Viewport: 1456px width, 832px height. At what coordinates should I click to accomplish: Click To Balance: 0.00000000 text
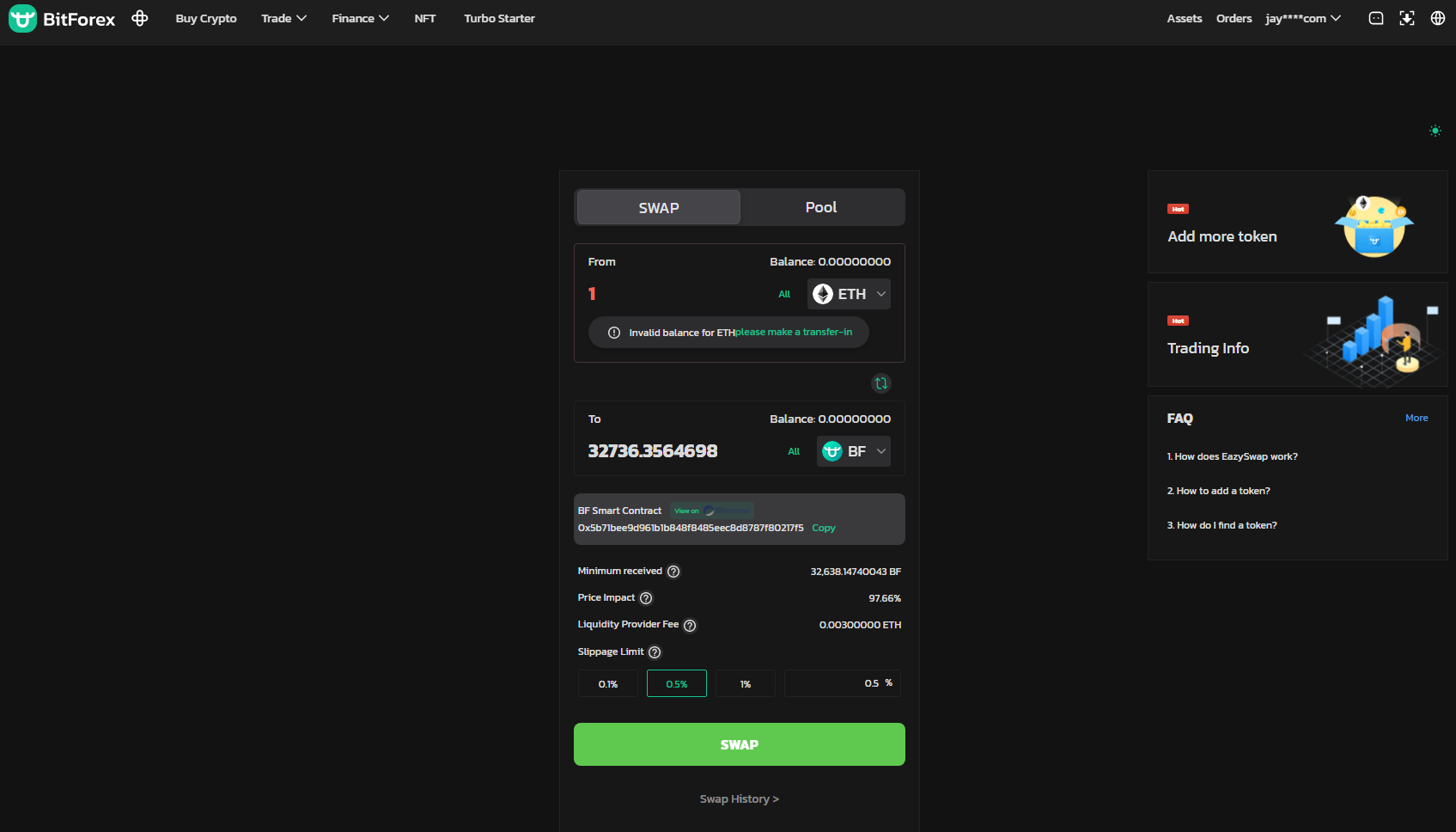(x=830, y=419)
